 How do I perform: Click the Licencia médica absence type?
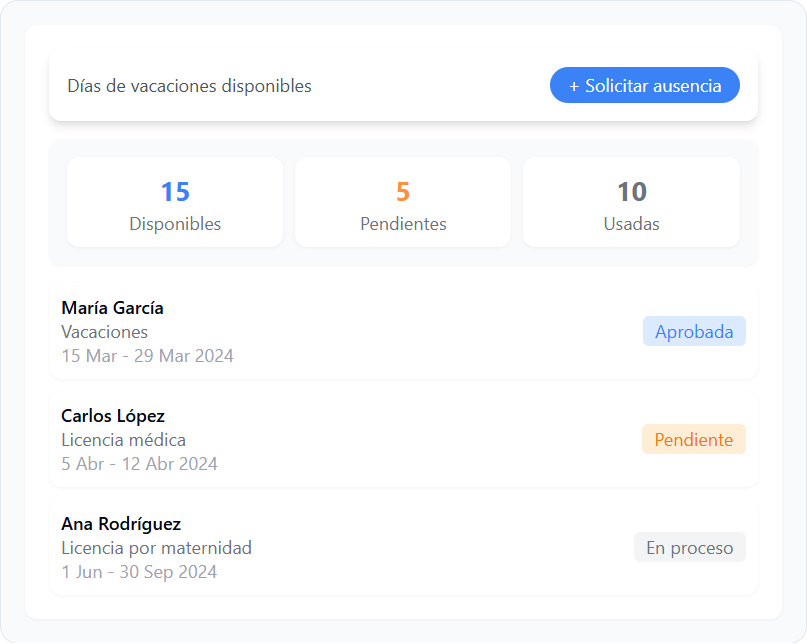coord(123,440)
